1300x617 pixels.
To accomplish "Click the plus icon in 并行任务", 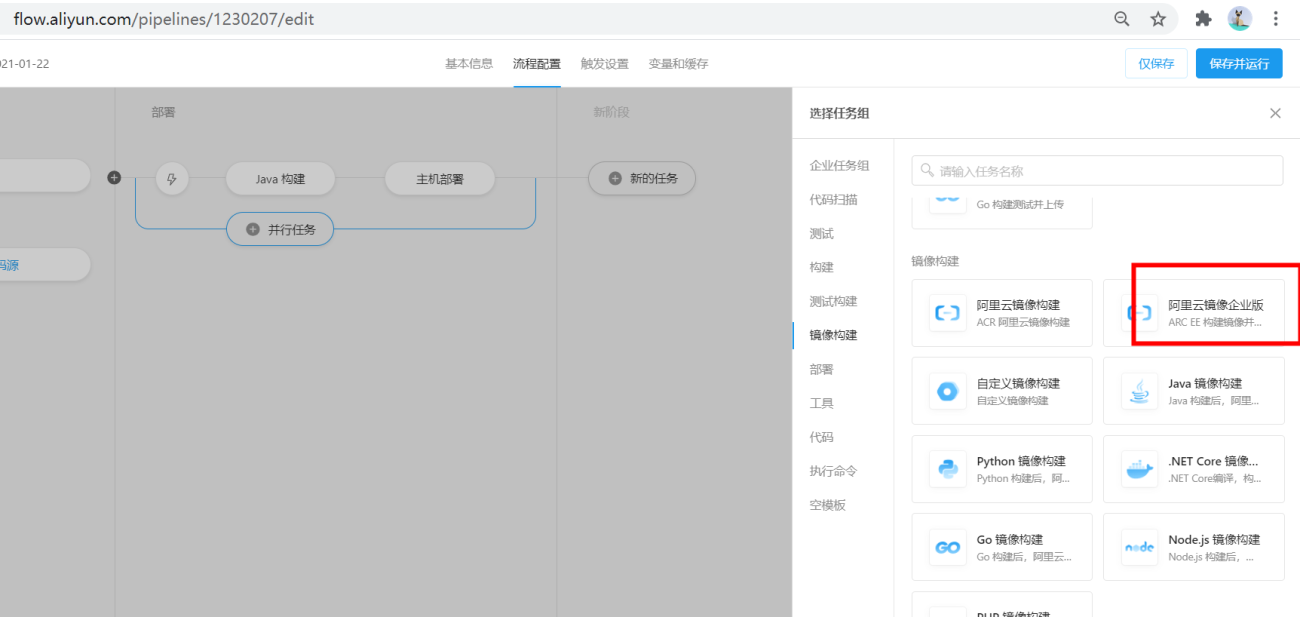I will point(253,229).
